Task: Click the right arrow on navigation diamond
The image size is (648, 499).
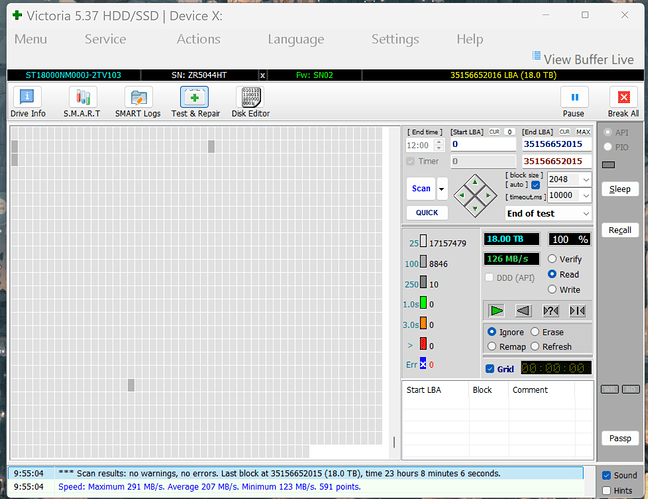Action: pyautogui.click(x=488, y=195)
